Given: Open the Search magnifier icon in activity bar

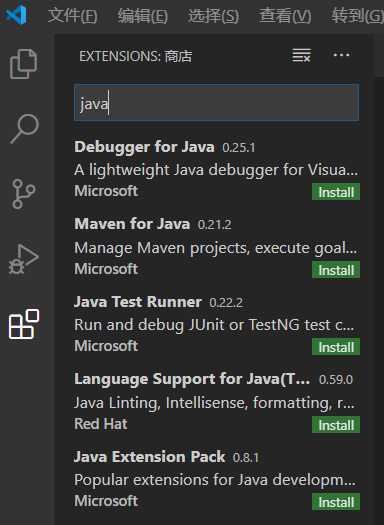Looking at the screenshot, I should coord(24,129).
